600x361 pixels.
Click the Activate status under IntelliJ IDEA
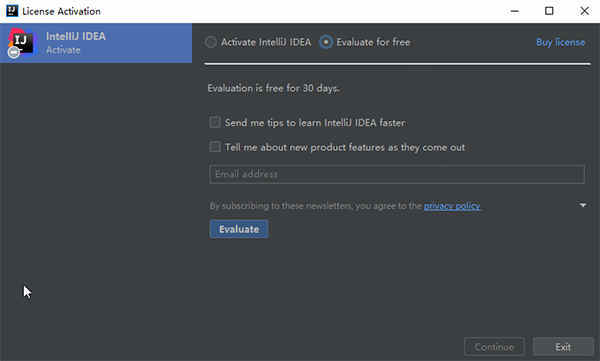coord(63,50)
